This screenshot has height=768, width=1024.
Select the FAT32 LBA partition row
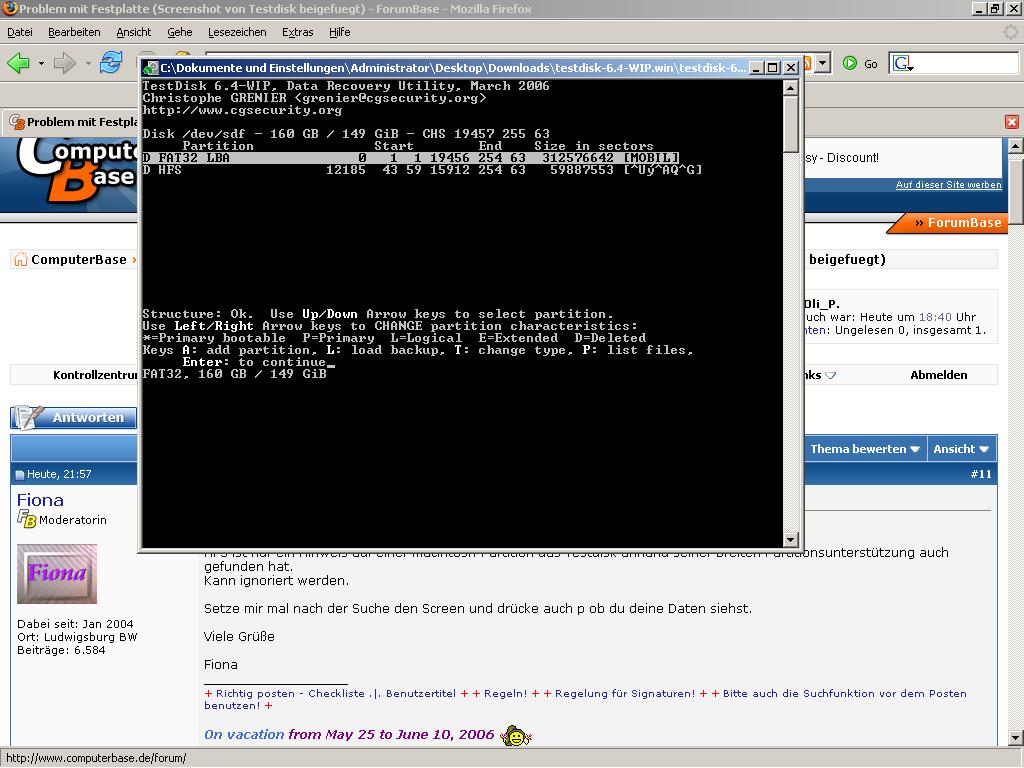pyautogui.click(x=411, y=158)
